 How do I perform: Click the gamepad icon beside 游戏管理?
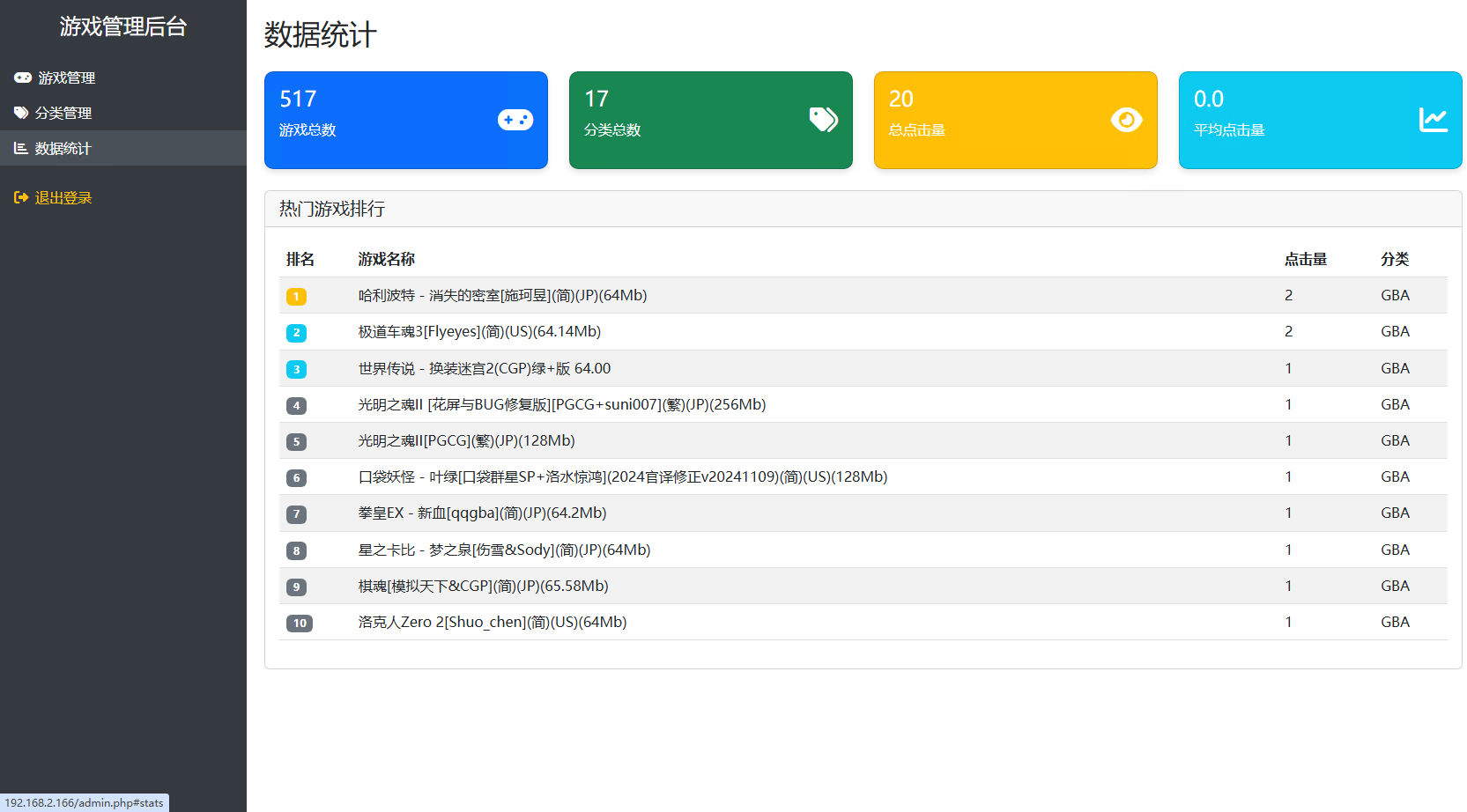coord(23,78)
